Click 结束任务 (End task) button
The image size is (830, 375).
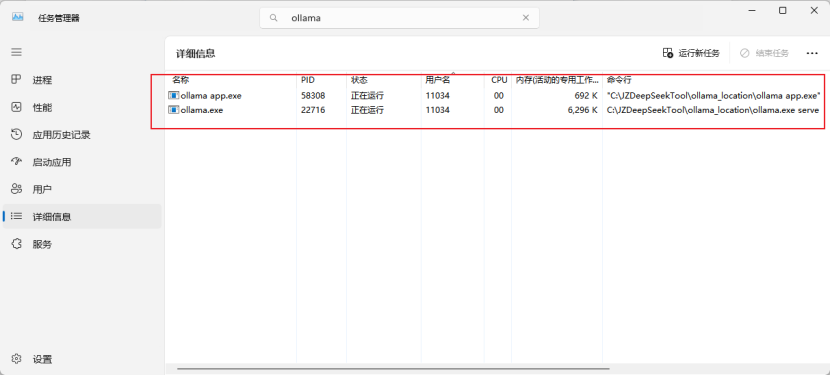764,53
